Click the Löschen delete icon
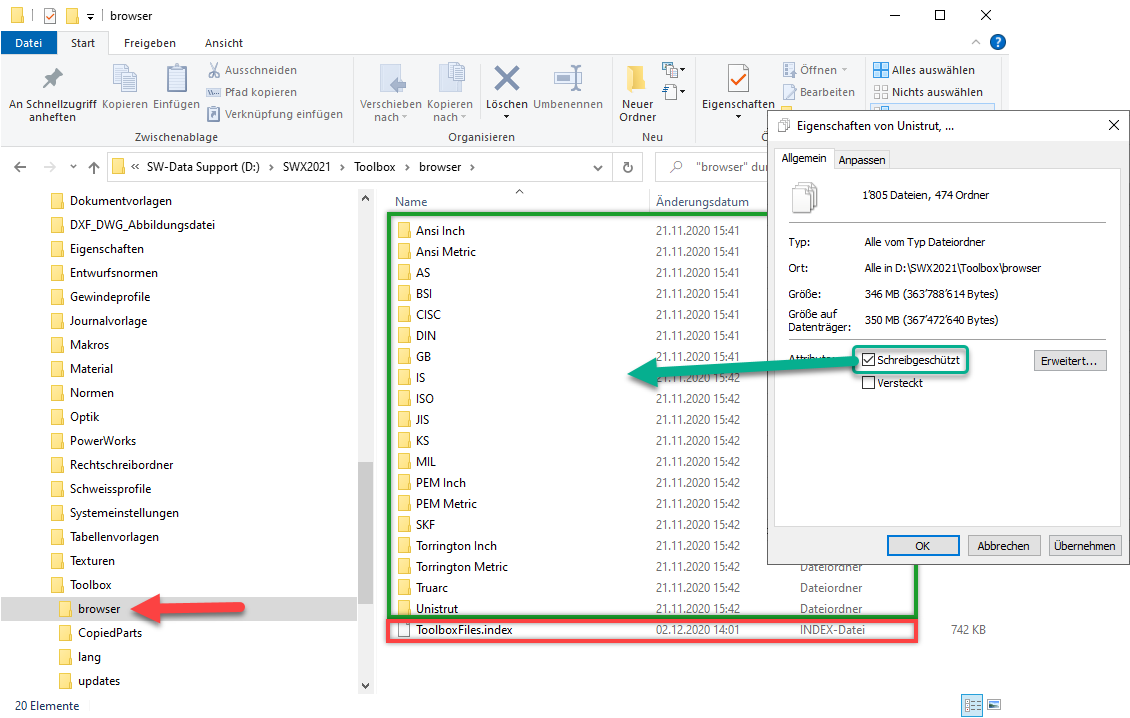1130x718 pixels. [x=507, y=80]
